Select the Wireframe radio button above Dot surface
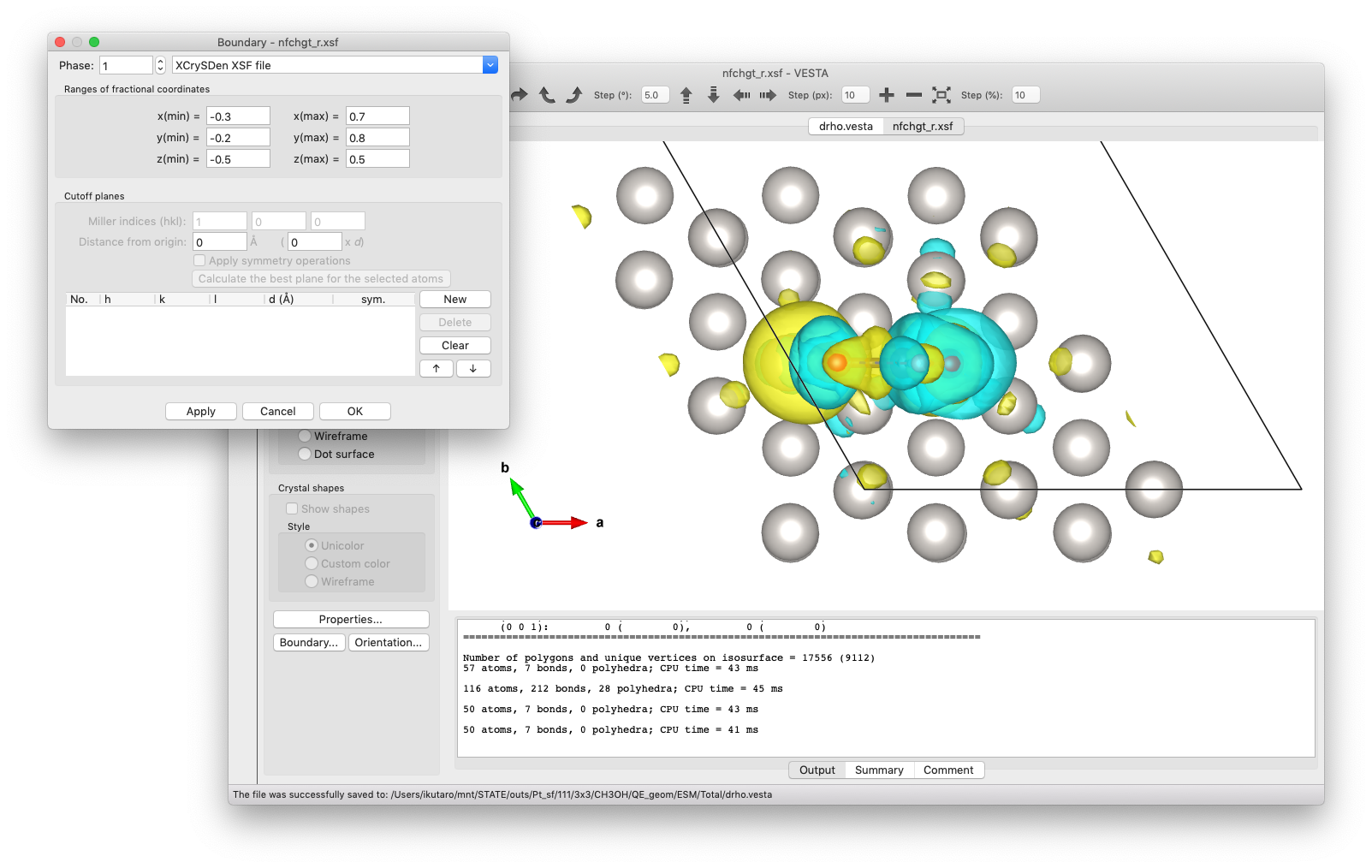Image resolution: width=1372 pixels, height=868 pixels. [305, 436]
